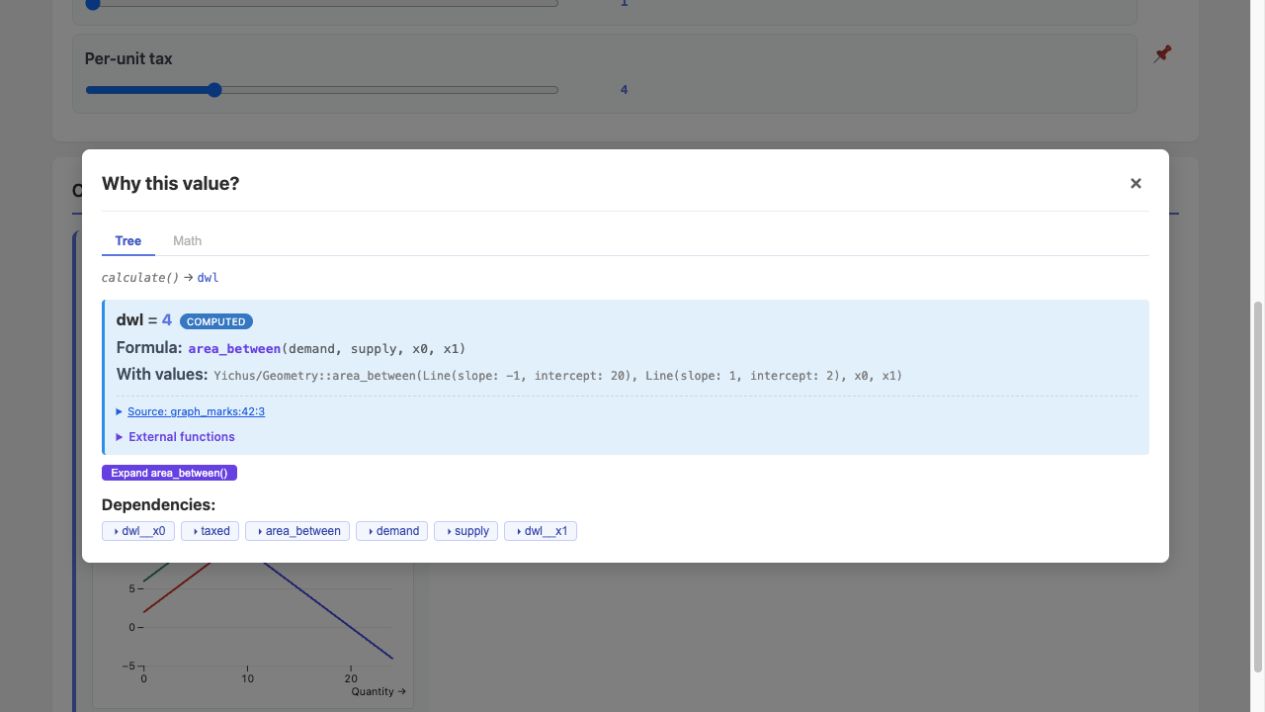This screenshot has height=712, width=1265.
Task: Open the taxed dependency chip
Action: tap(210, 531)
